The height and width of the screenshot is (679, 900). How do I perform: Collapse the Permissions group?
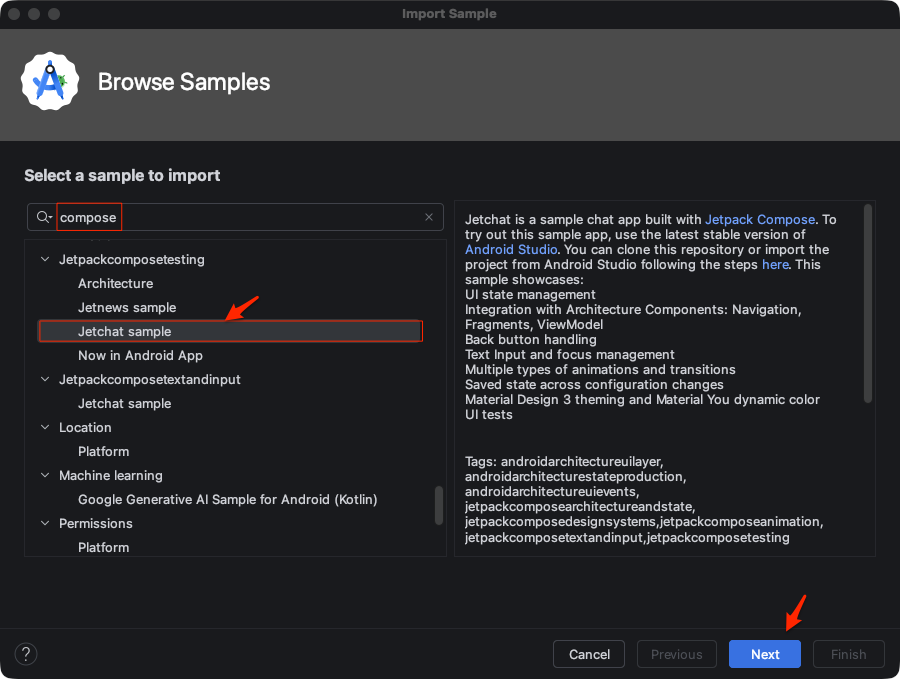pyautogui.click(x=45, y=523)
